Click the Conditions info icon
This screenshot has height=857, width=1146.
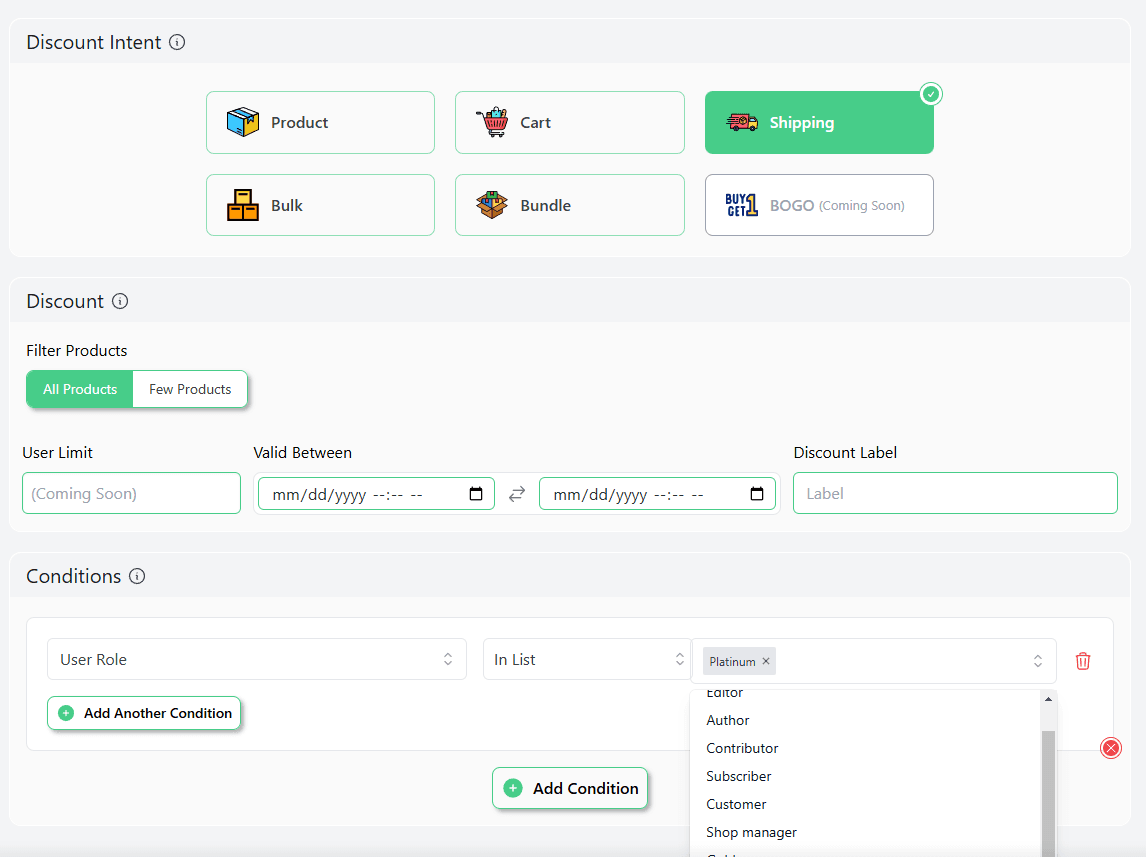[x=138, y=576]
